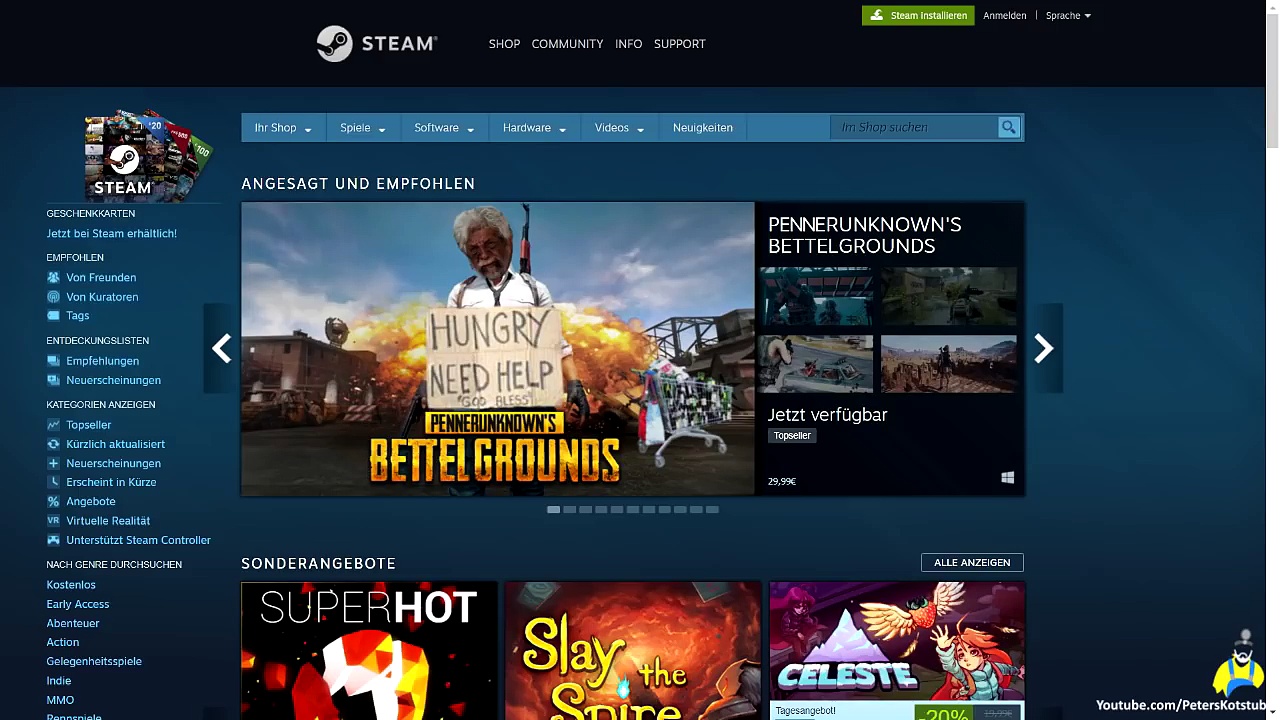Click the Von Freunden friends icon

pos(54,277)
